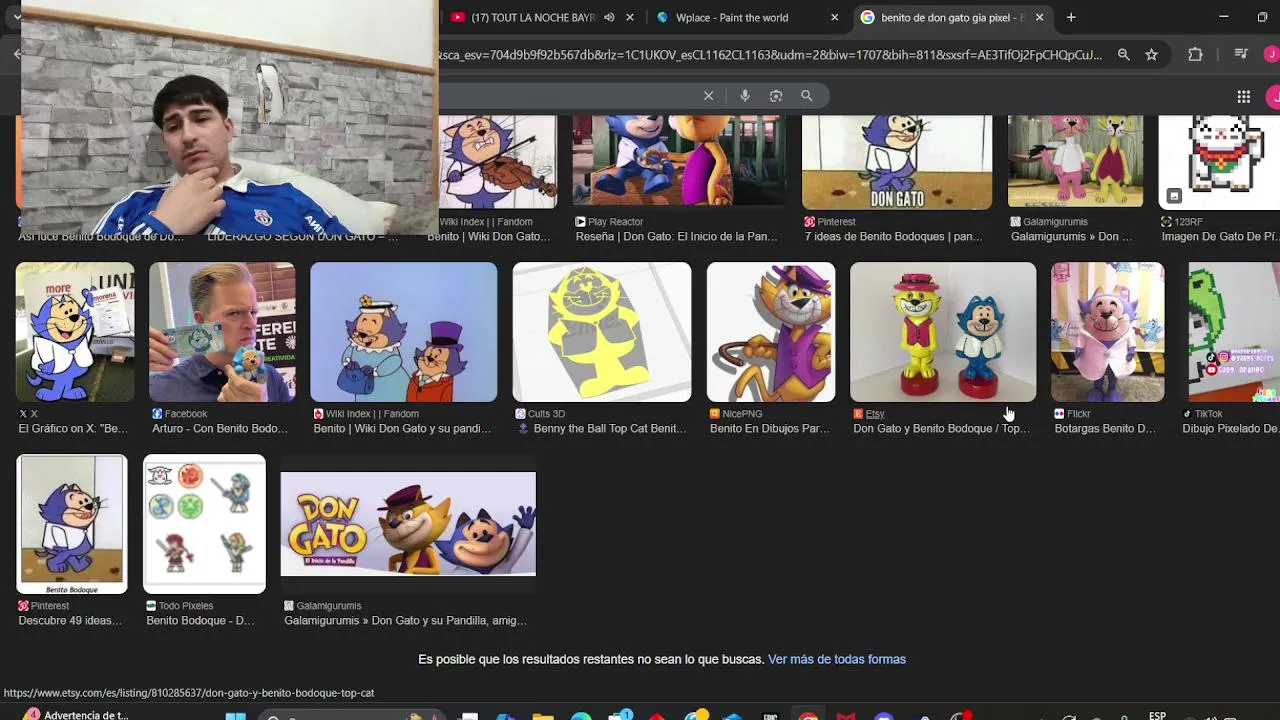This screenshot has width=1280, height=720.
Task: Open 'Galamigurumis » Don Gato y su Pandilla' title
Action: [x=405, y=620]
